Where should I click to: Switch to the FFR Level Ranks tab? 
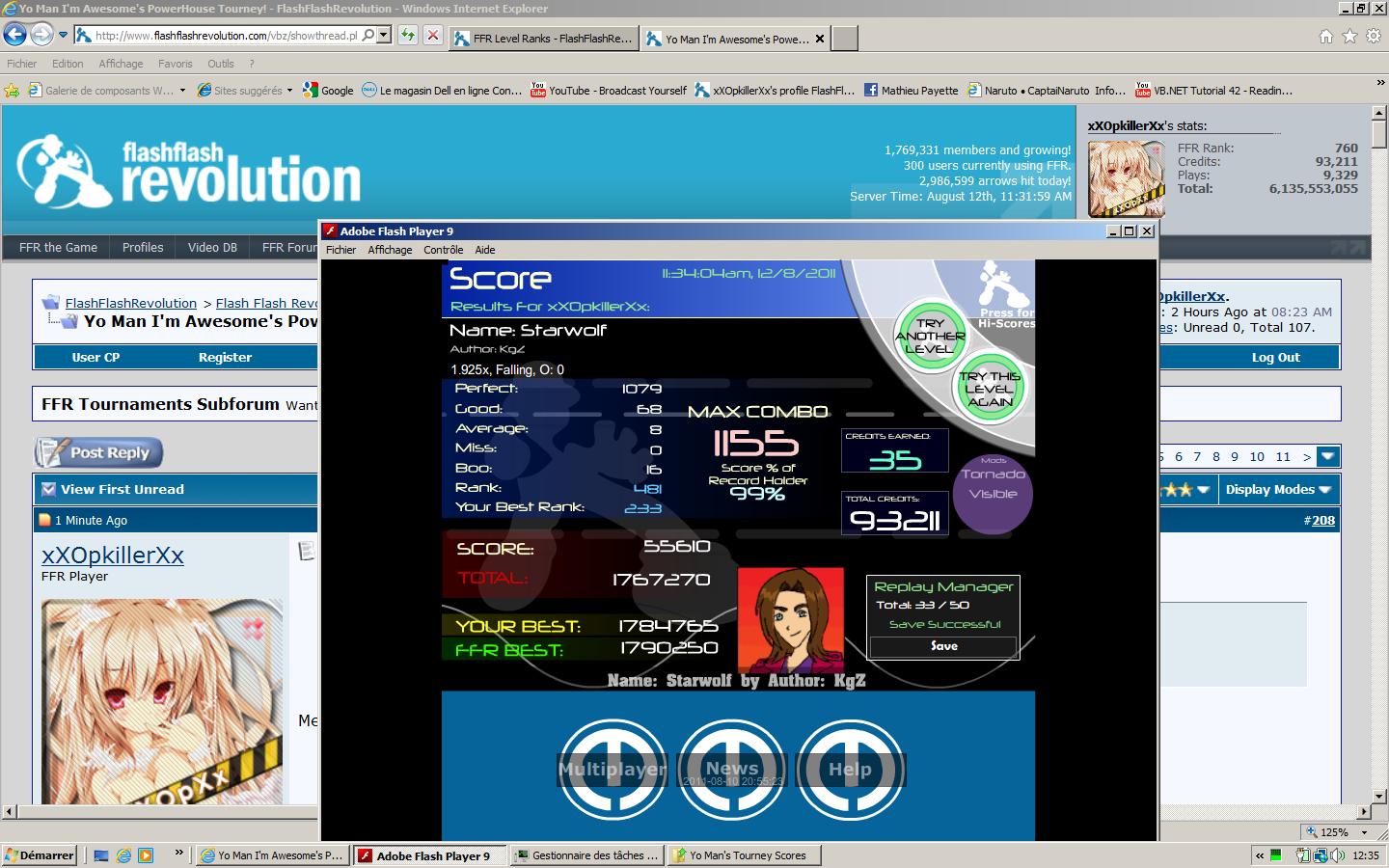tap(543, 39)
